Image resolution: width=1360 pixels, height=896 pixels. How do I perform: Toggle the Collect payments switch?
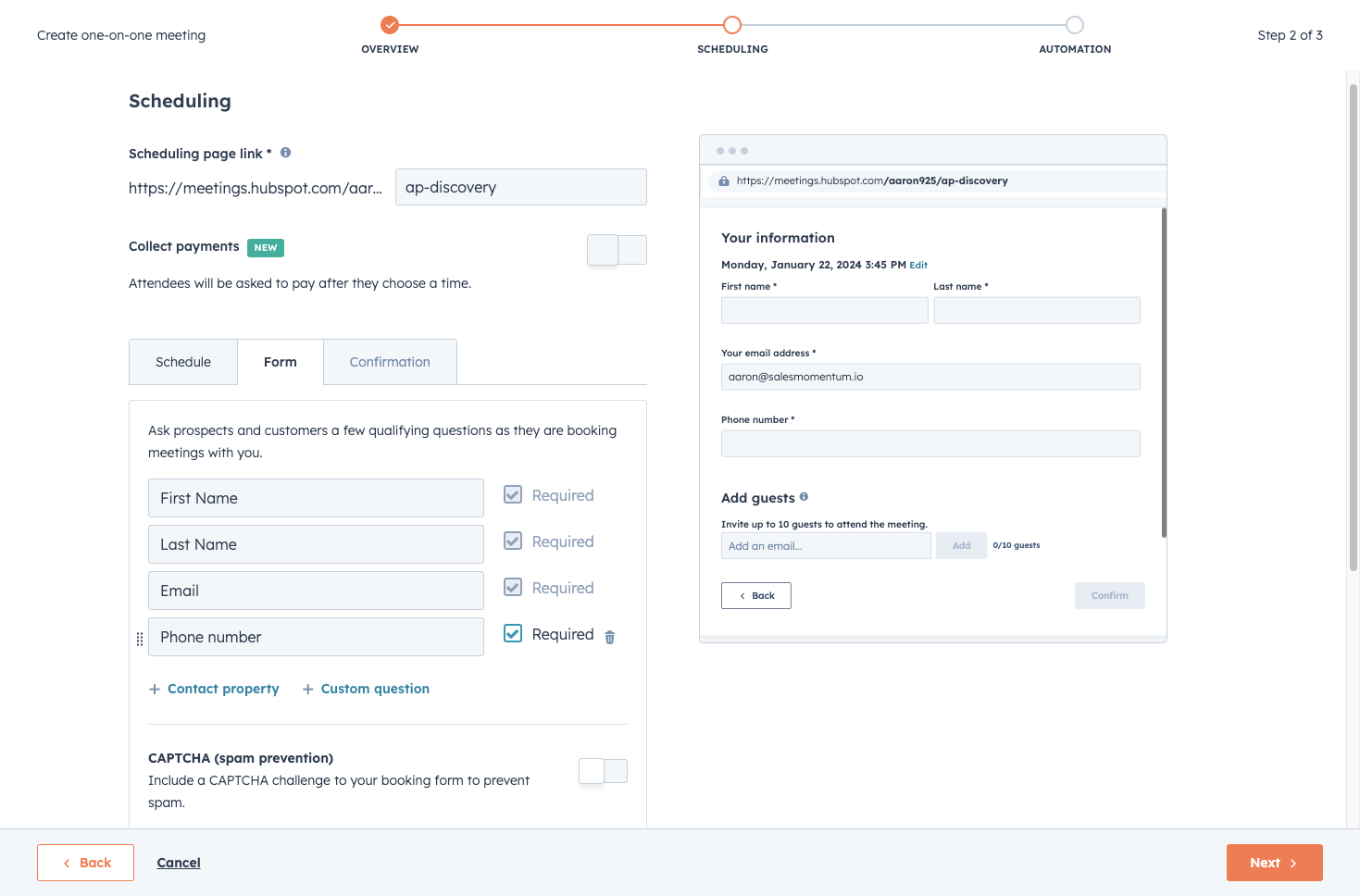(617, 250)
